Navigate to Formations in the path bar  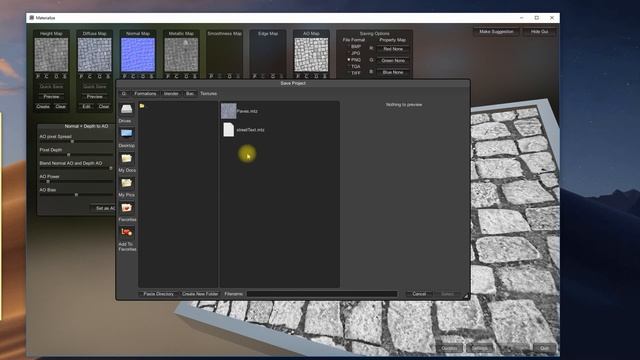[145, 93]
